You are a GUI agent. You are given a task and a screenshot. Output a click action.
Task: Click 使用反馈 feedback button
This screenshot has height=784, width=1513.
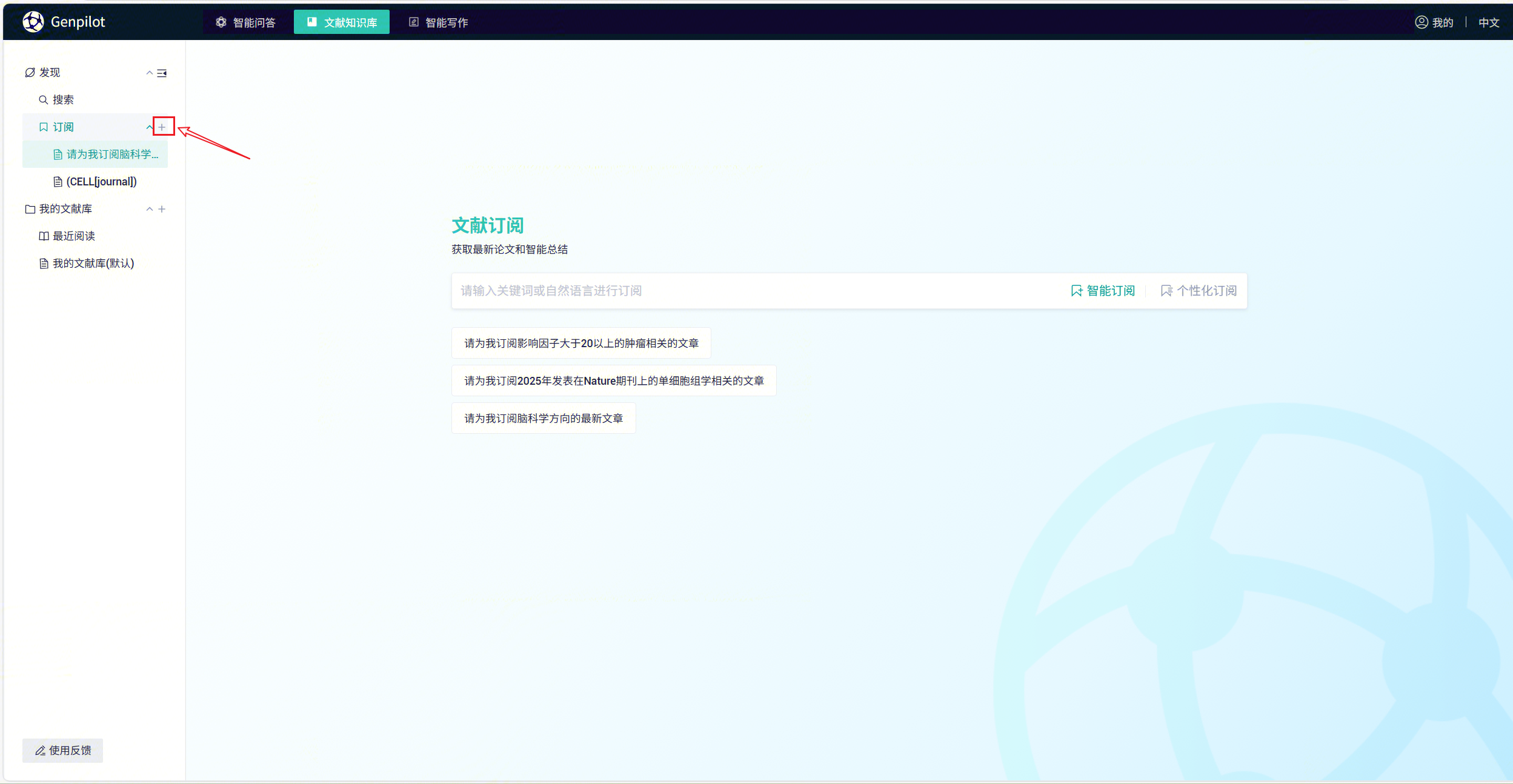click(63, 750)
